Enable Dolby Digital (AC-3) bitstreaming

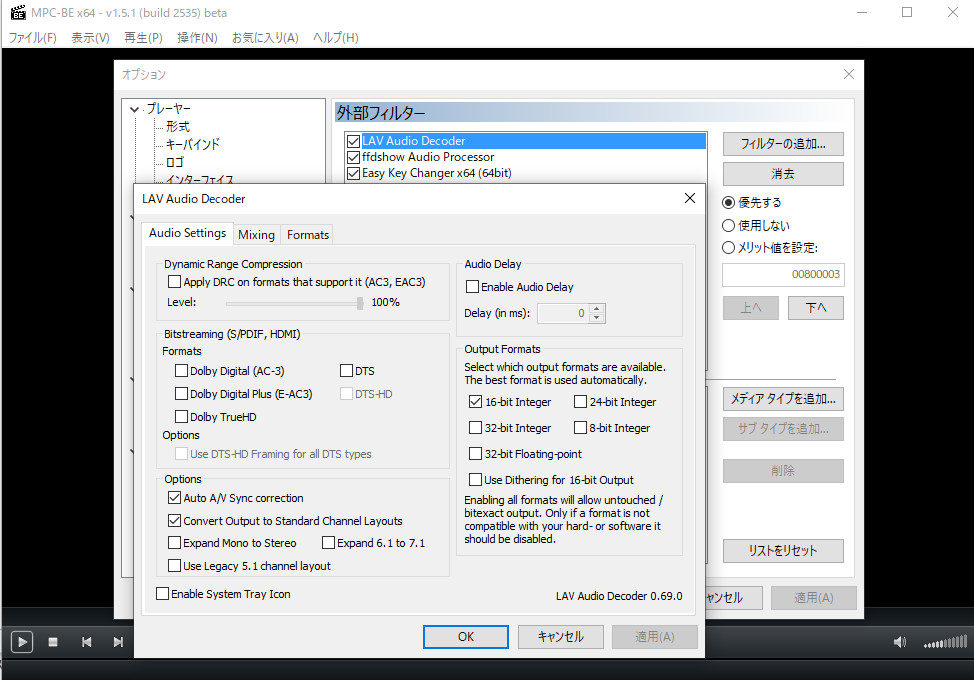[181, 371]
